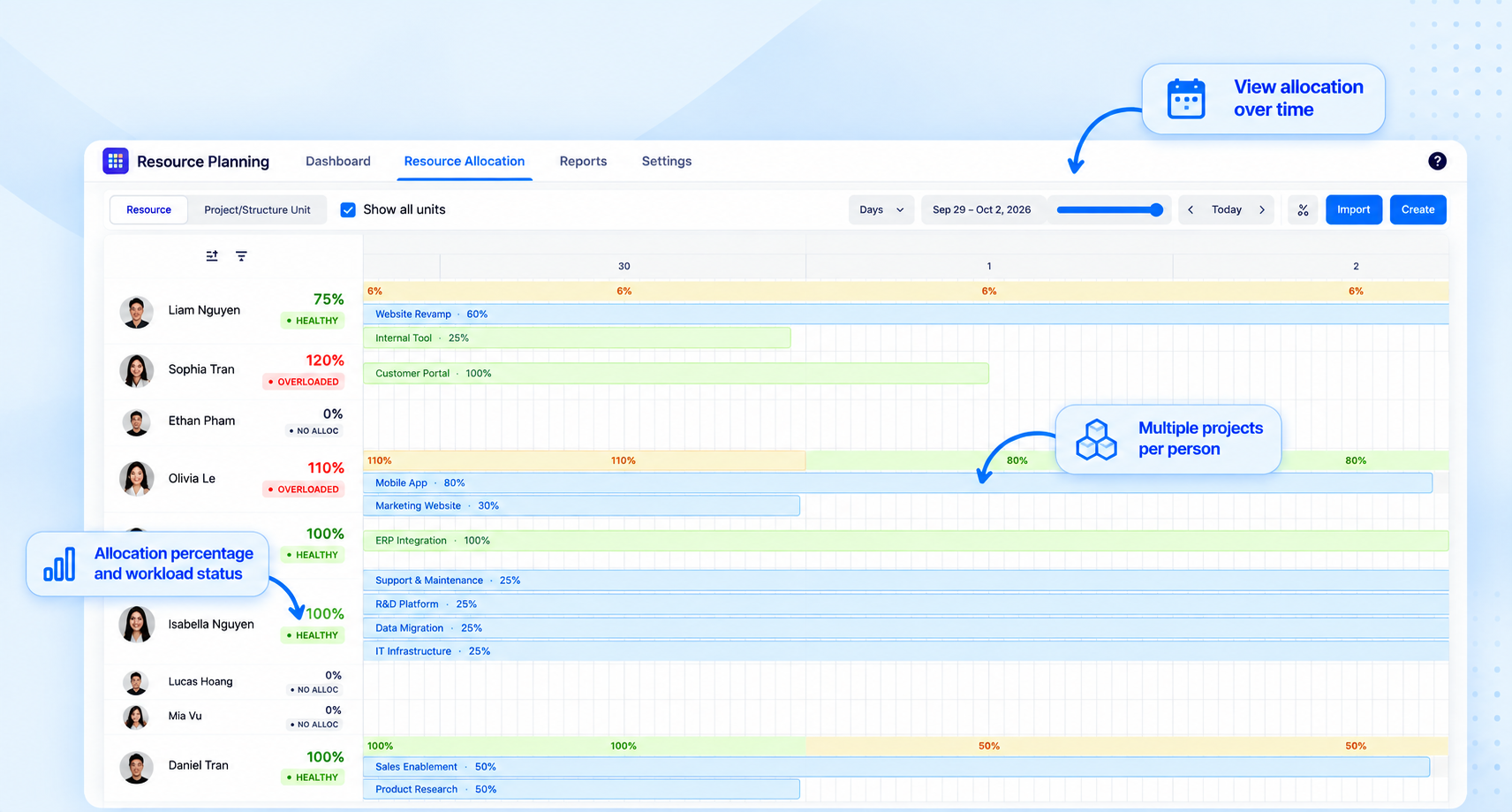Click Daniel Tran's avatar photo

pyautogui.click(x=136, y=767)
